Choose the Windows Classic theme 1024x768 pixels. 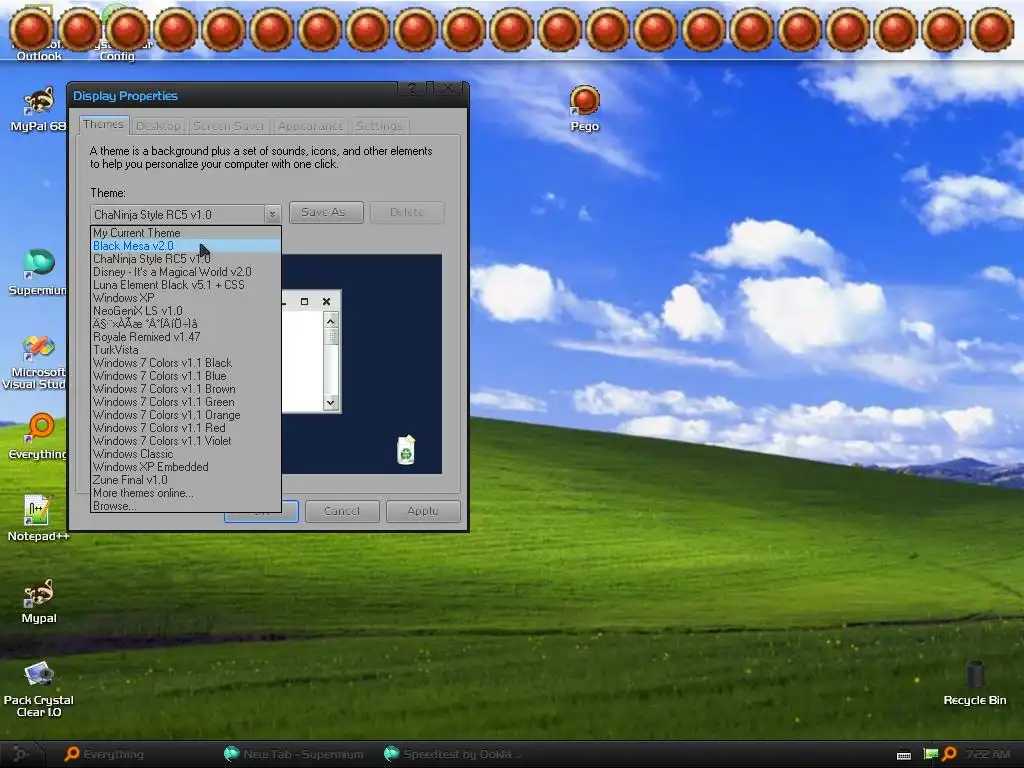(x=185, y=454)
